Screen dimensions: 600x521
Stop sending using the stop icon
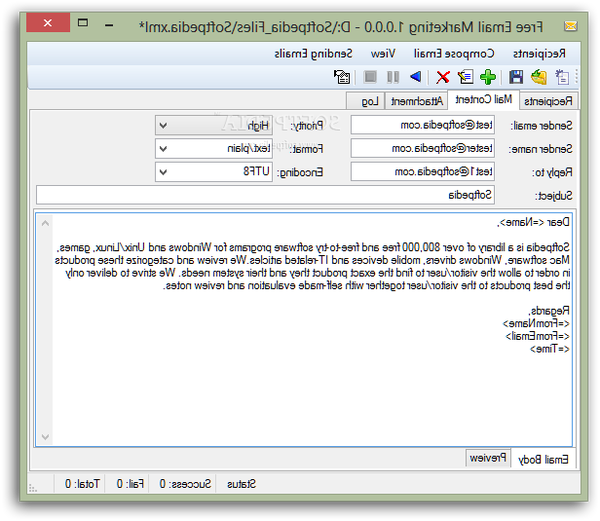point(370,76)
